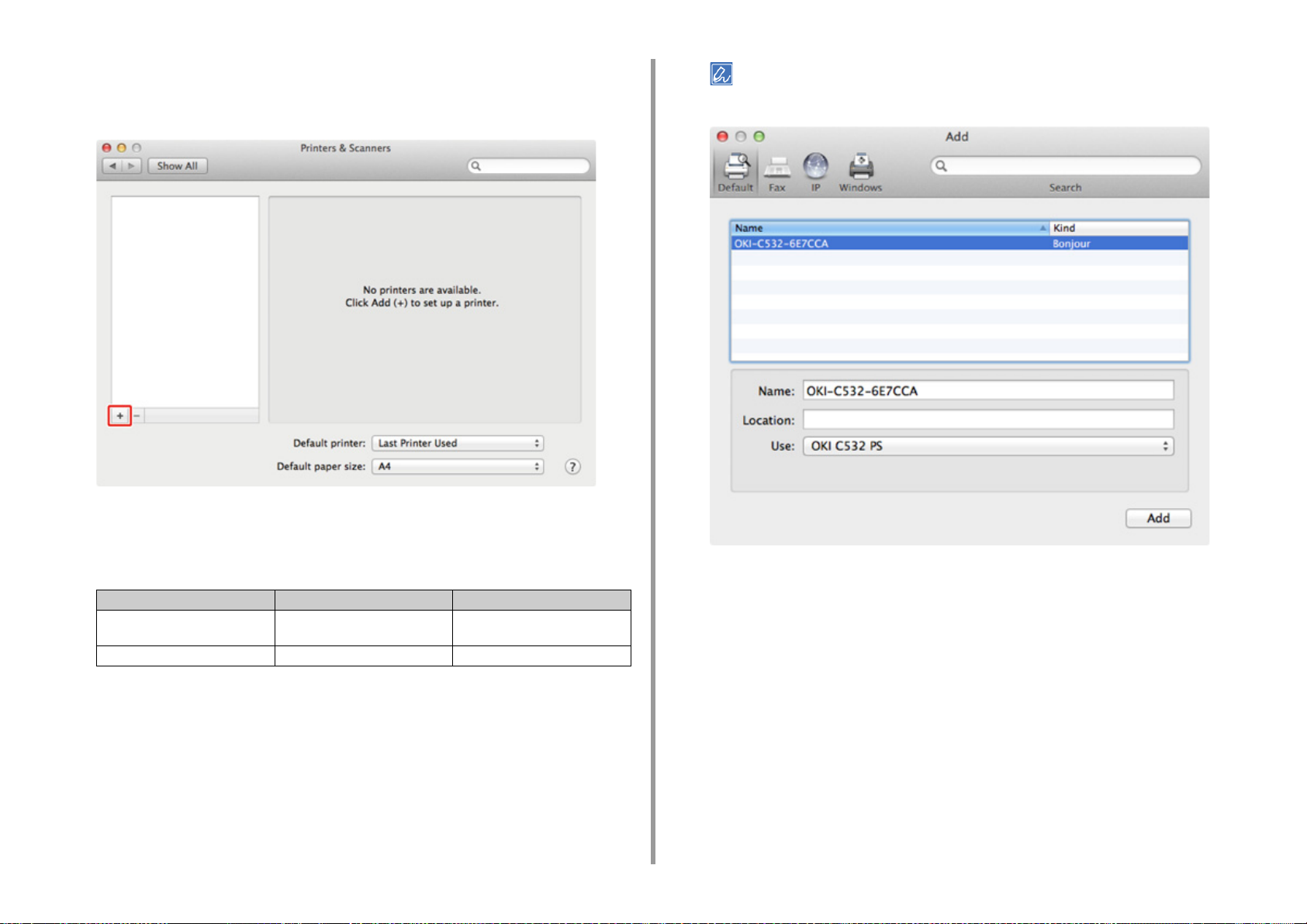Select the Windows tab in Add window
The image size is (1307, 924).
pos(860,172)
